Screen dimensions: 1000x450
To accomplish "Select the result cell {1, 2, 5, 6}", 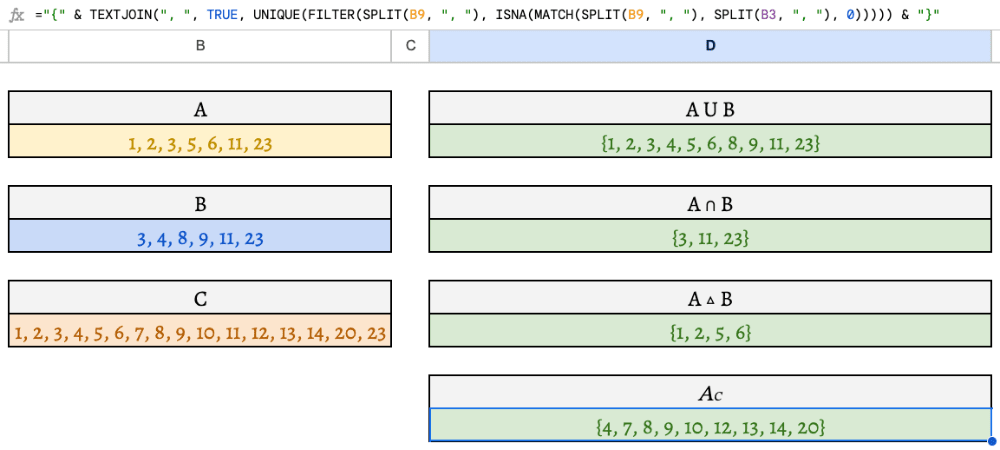I will 710,331.
